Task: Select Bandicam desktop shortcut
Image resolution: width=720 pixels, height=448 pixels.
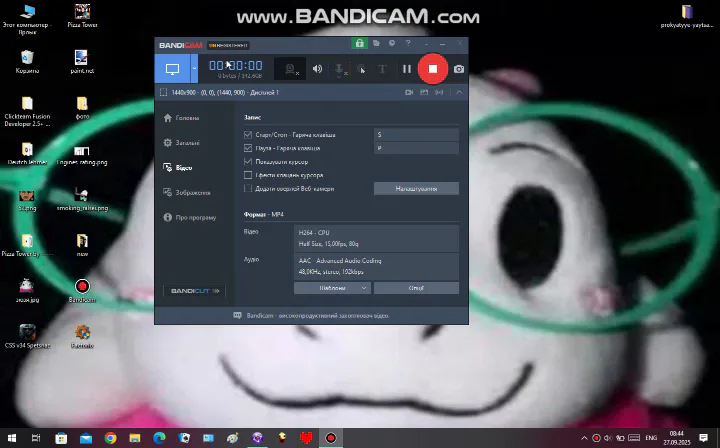Action: pos(82,291)
